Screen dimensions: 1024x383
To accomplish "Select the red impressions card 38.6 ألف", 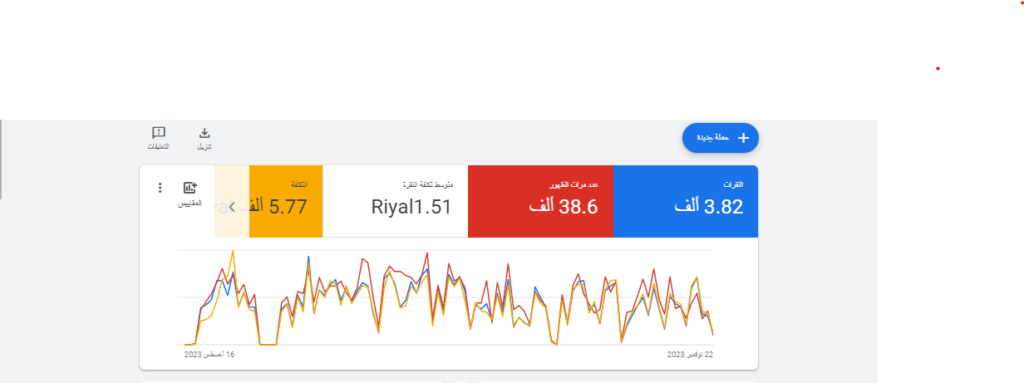I will pyautogui.click(x=541, y=201).
